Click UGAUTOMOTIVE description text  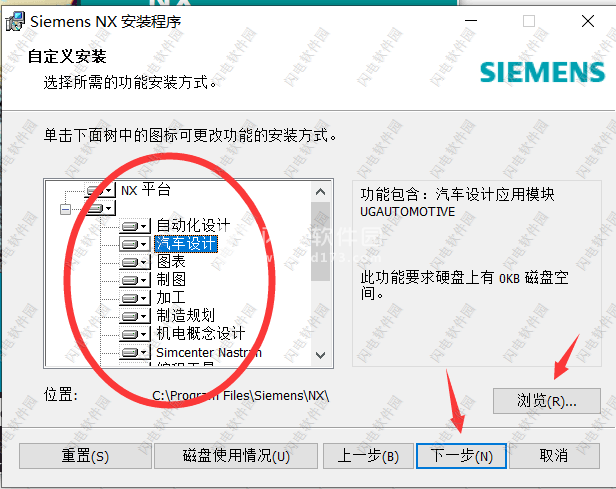[x=407, y=212]
